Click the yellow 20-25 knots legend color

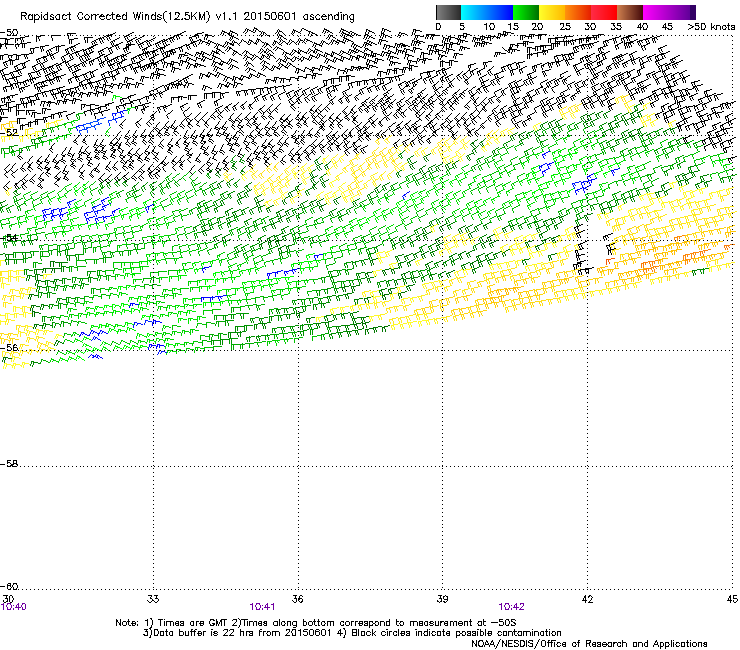coord(552,12)
